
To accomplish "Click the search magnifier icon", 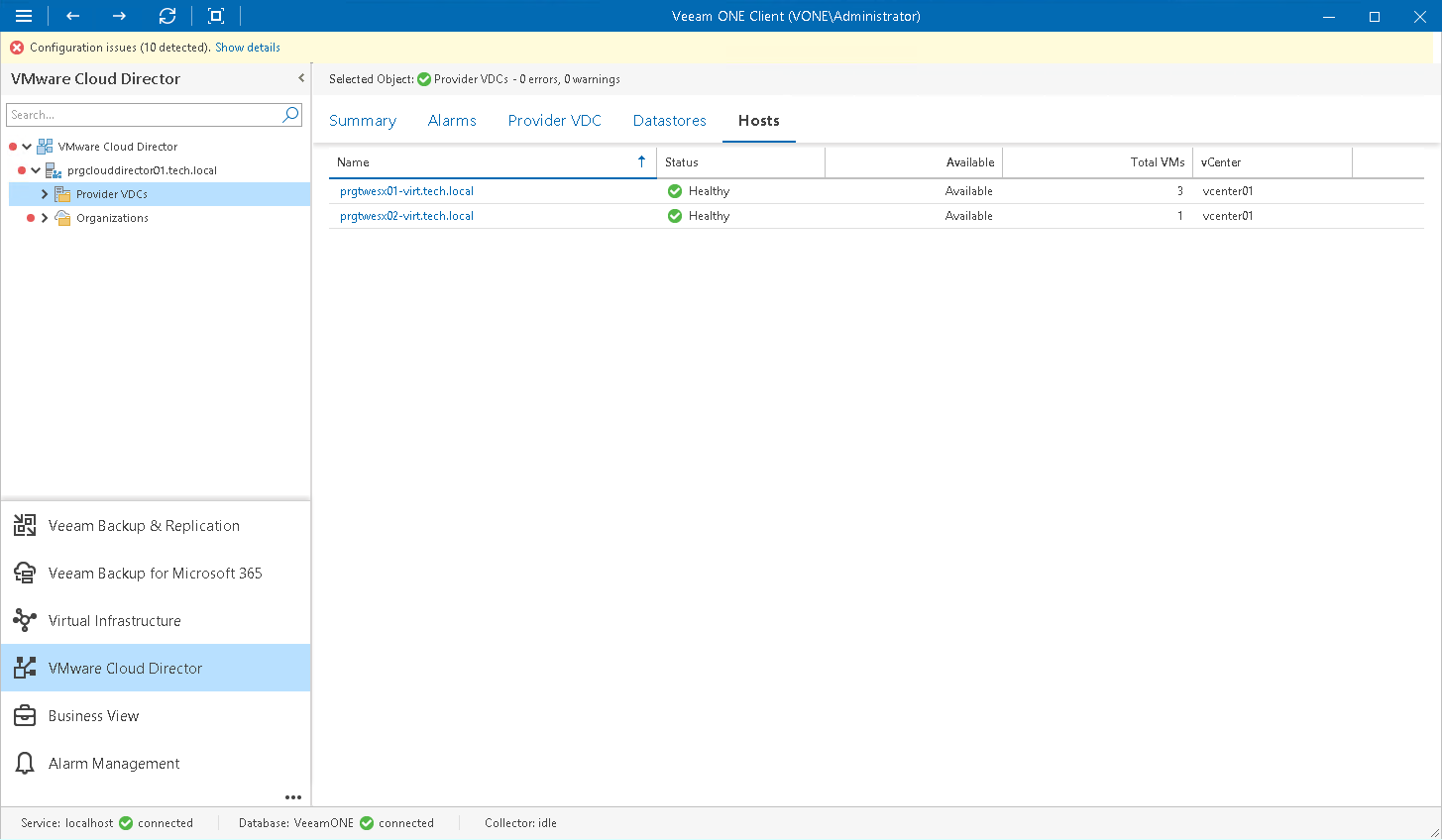I will tap(290, 115).
